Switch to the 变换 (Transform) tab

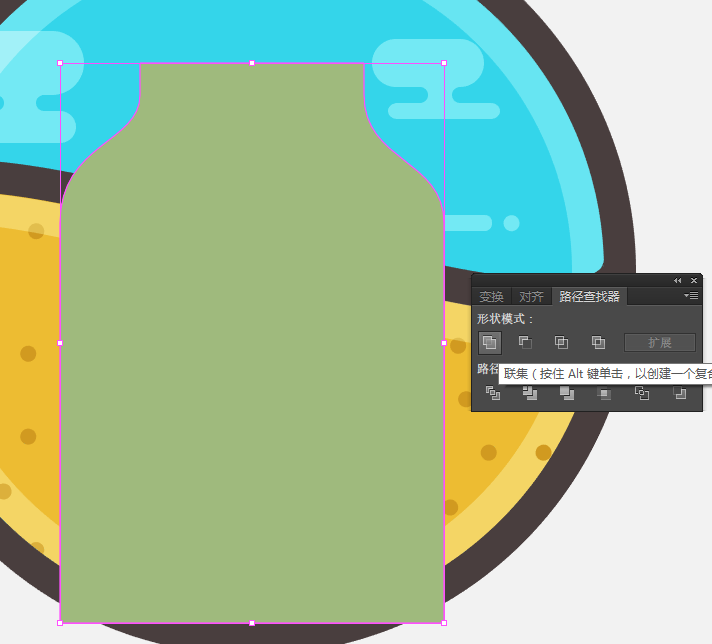[491, 297]
